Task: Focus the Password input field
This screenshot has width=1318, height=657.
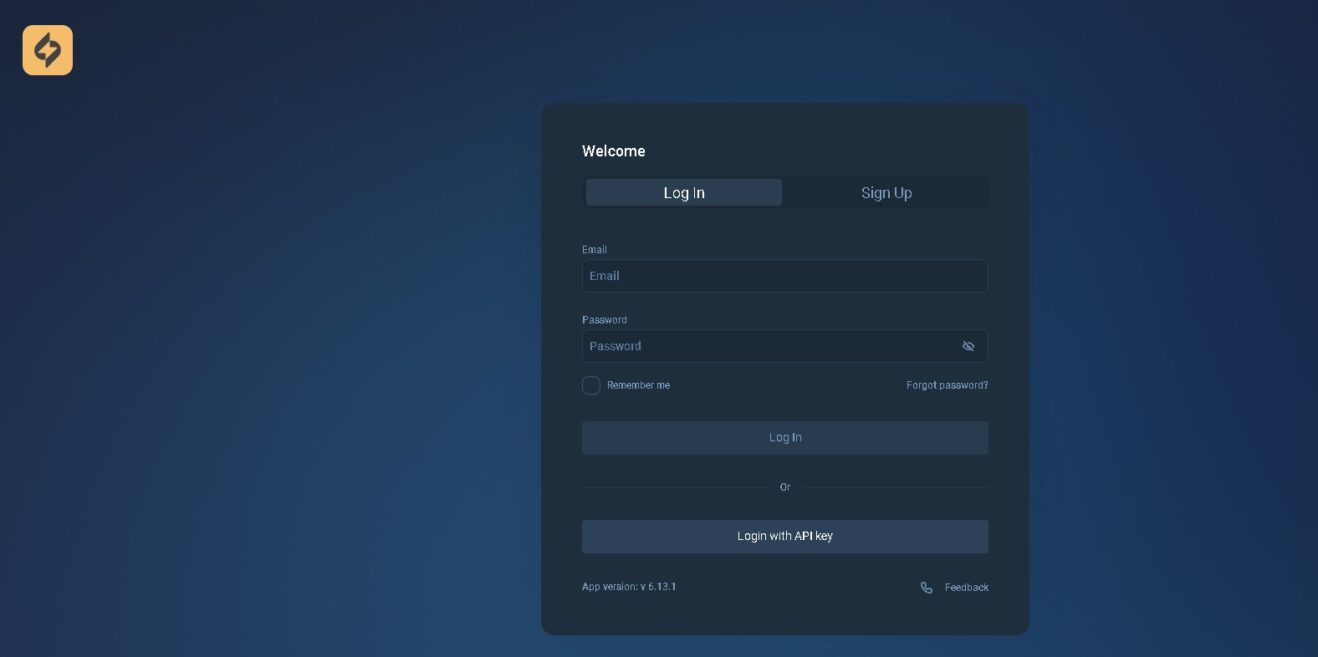Action: [x=765, y=346]
